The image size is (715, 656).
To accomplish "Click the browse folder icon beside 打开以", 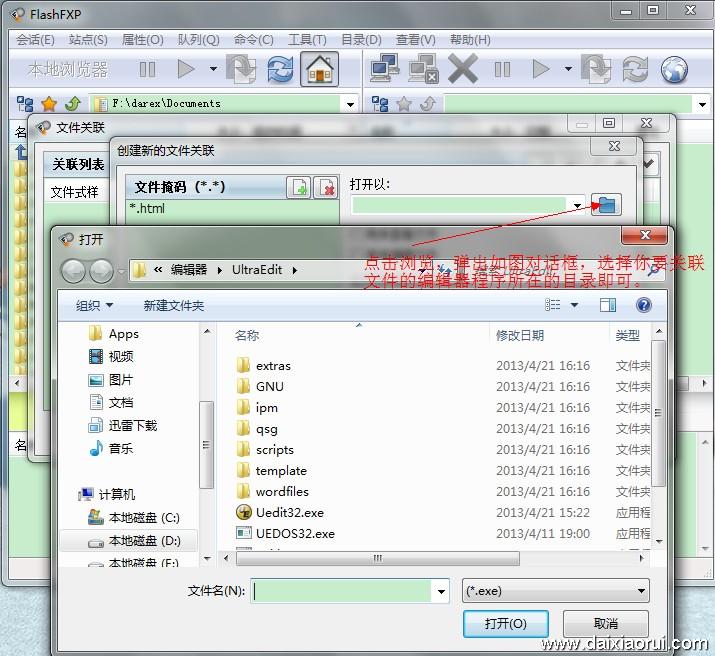I will pyautogui.click(x=606, y=205).
